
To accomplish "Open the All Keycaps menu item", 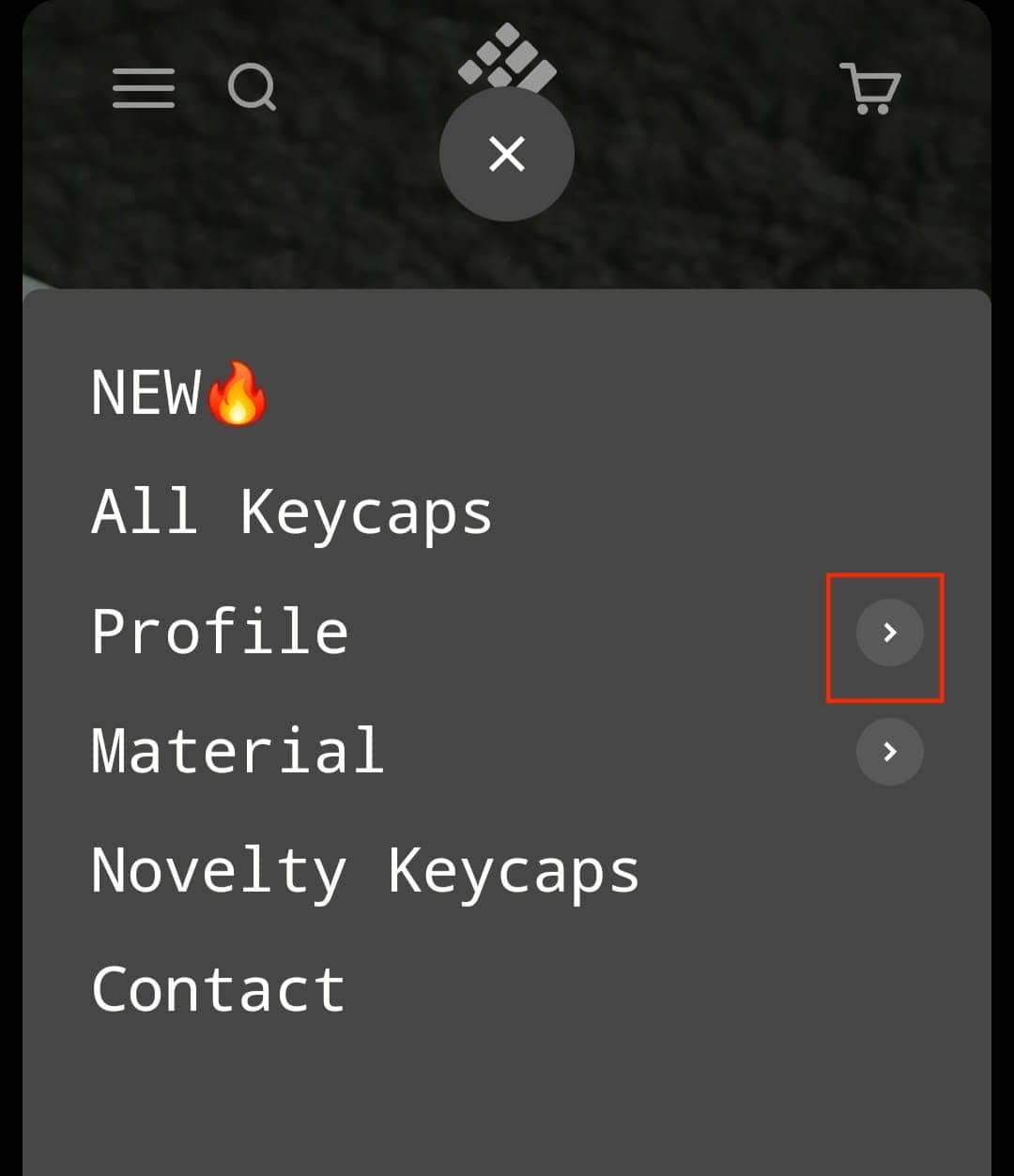I will (x=291, y=512).
